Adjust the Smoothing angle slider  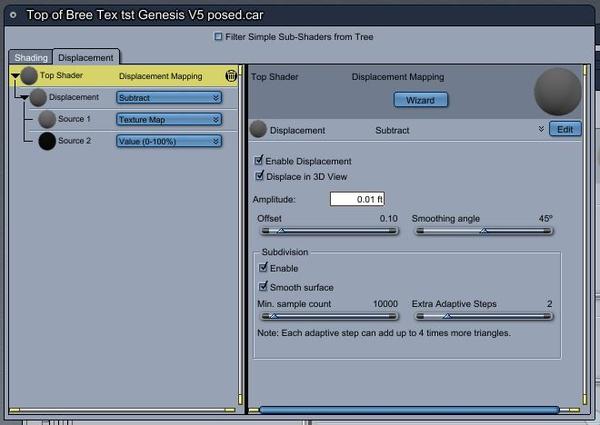484,231
